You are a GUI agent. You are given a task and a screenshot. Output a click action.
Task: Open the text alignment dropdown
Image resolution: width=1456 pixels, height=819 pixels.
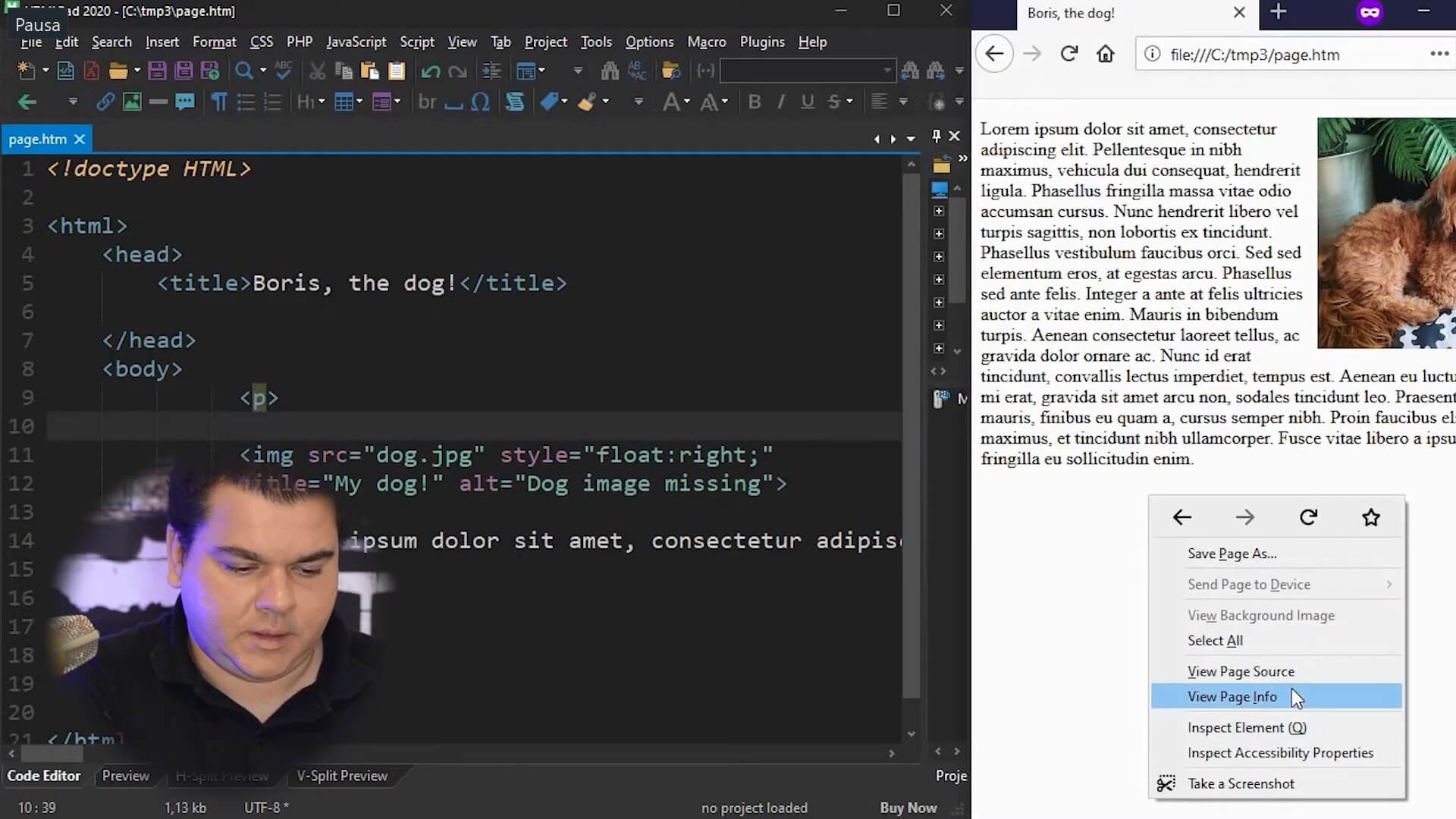coord(902,102)
